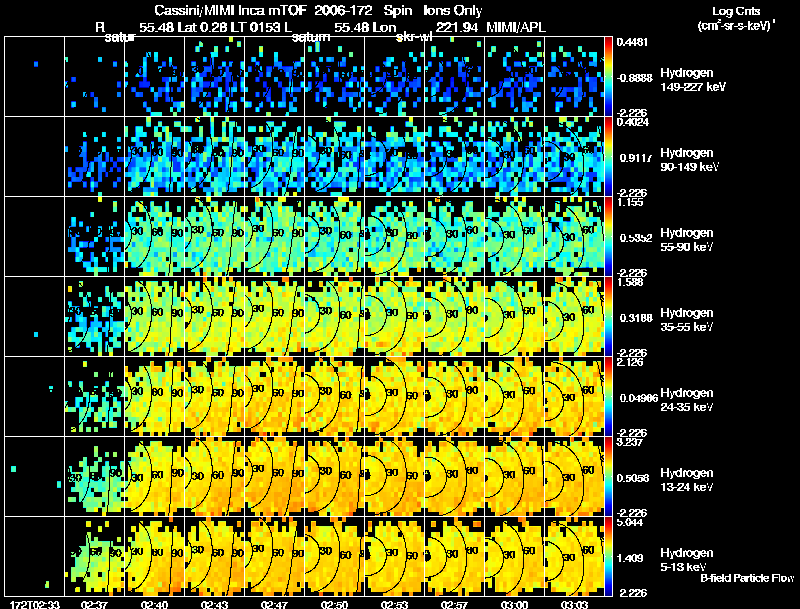Select the 02:57 time label

point(455,604)
